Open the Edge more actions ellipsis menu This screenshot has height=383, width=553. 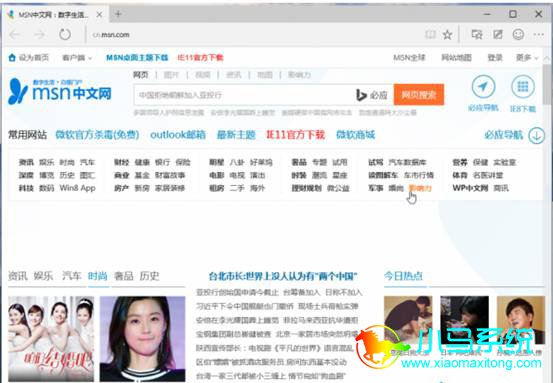(x=539, y=35)
